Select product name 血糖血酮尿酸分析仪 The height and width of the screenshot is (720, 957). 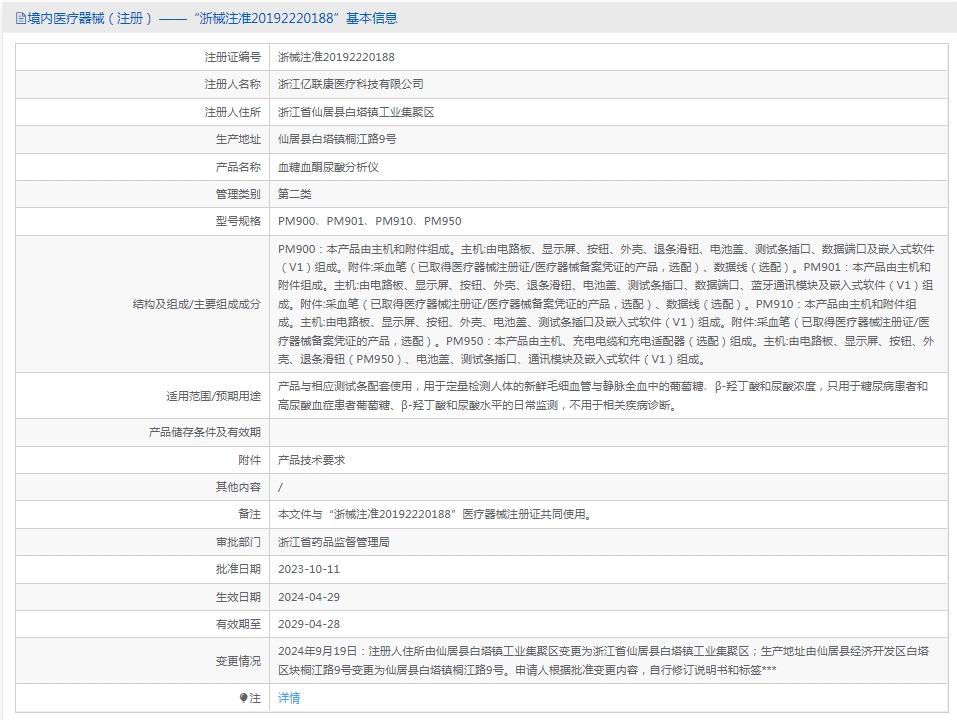click(328, 167)
